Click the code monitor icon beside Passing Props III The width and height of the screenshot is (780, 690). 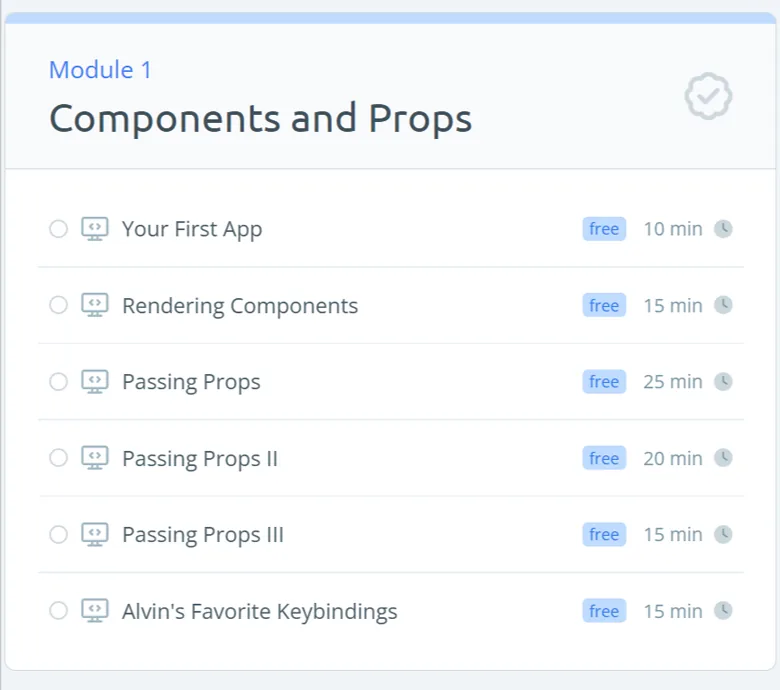click(95, 534)
